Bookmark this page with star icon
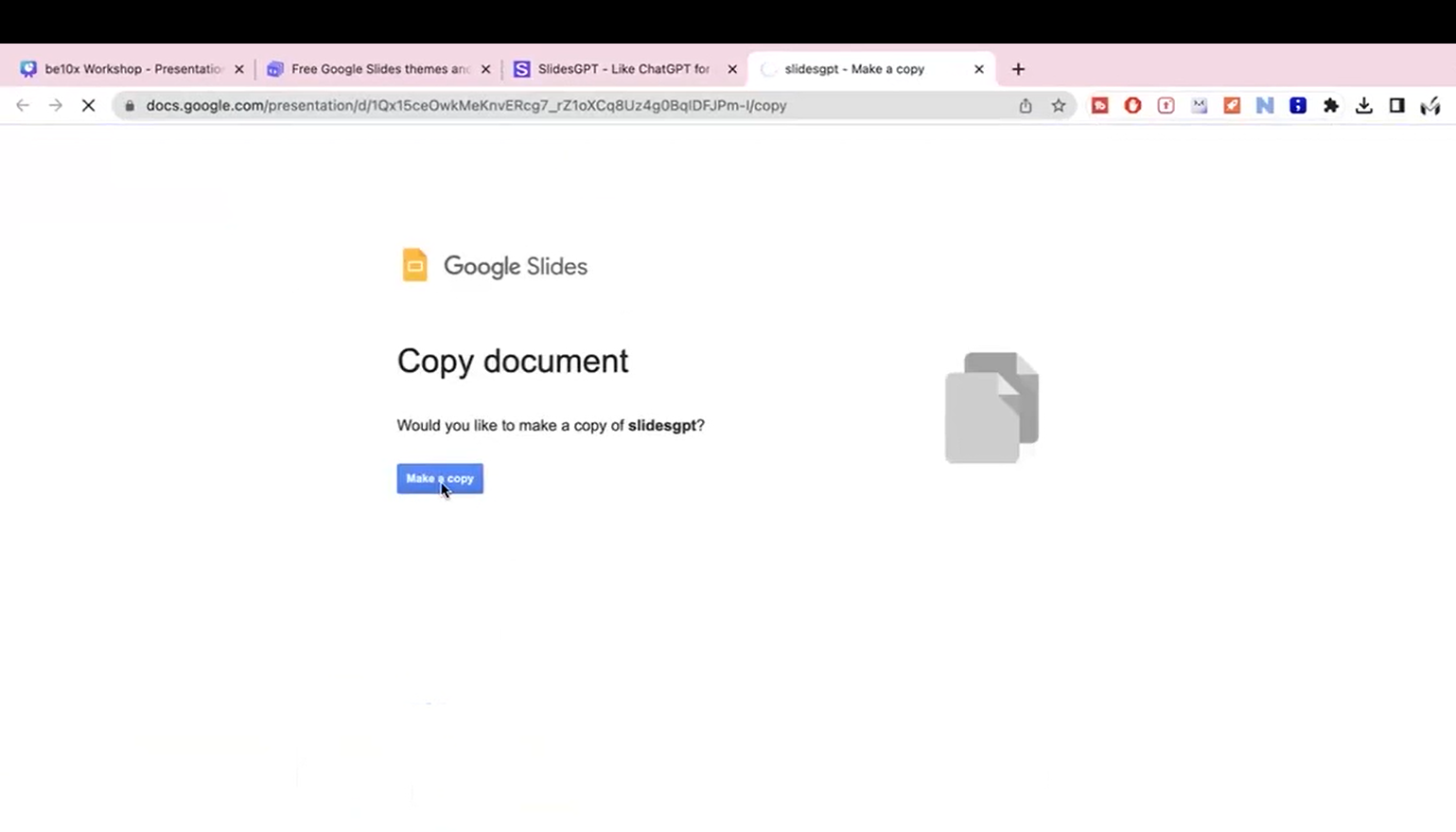 (1059, 105)
